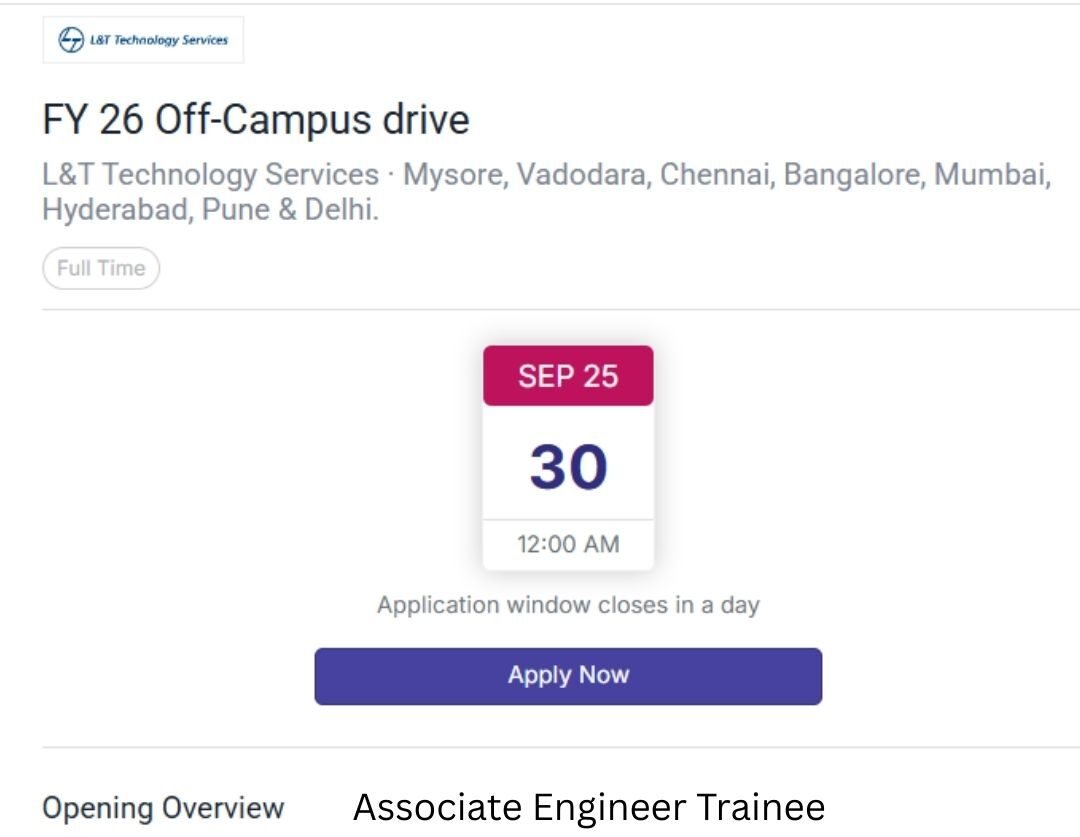Click the application window closes notice
The image size is (1080, 837).
click(568, 605)
